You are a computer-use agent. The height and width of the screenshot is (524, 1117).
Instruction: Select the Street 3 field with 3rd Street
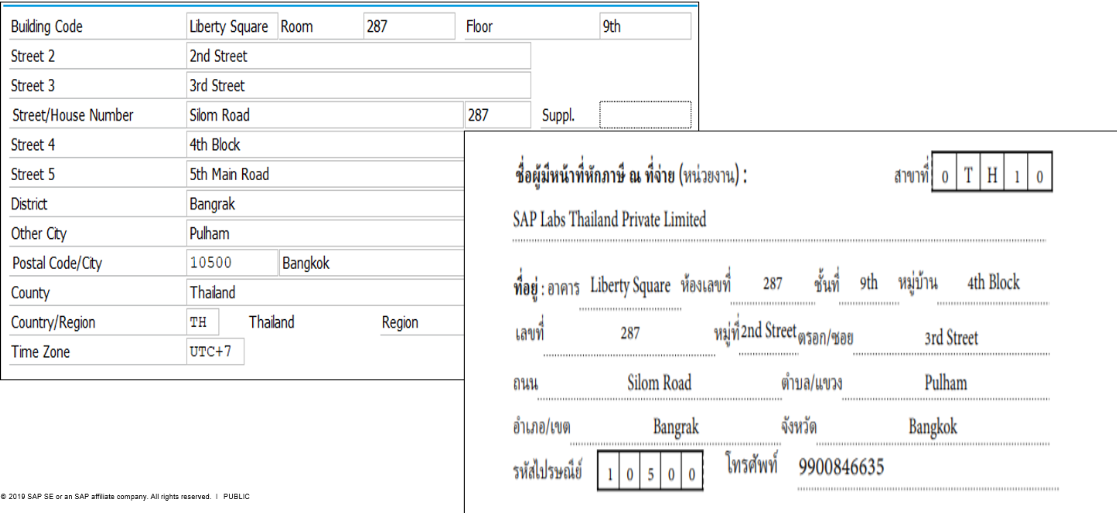pos(358,85)
